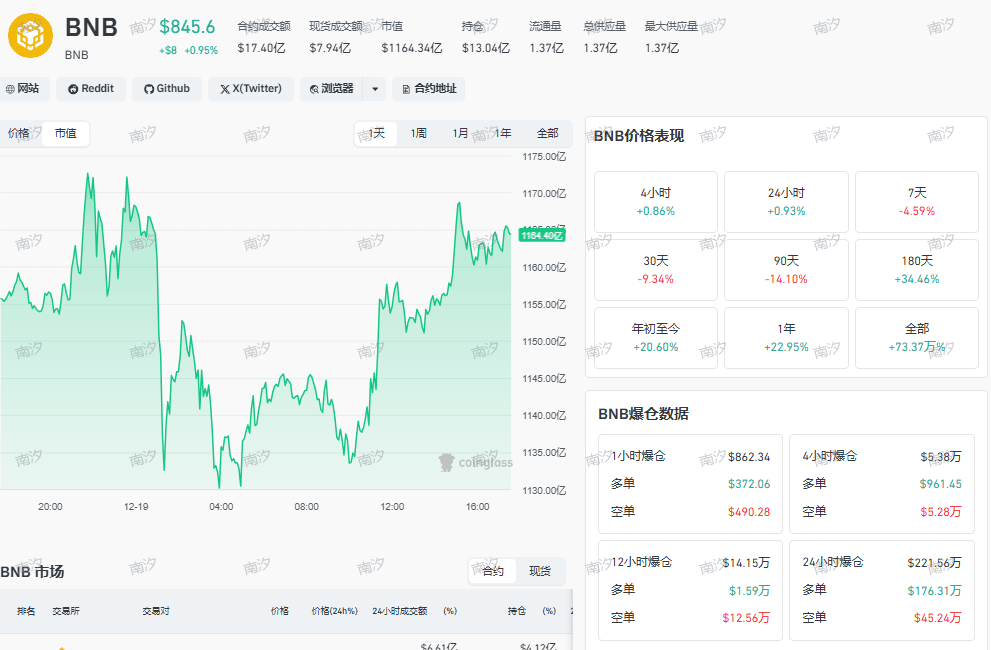Viewport: 991px width, 650px height.
Task: Switch market table to 合约
Action: (493, 572)
